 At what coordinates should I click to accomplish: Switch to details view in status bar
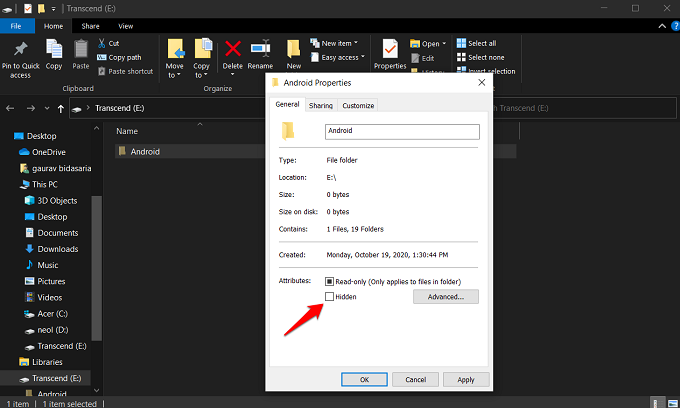pyautogui.click(x=658, y=403)
